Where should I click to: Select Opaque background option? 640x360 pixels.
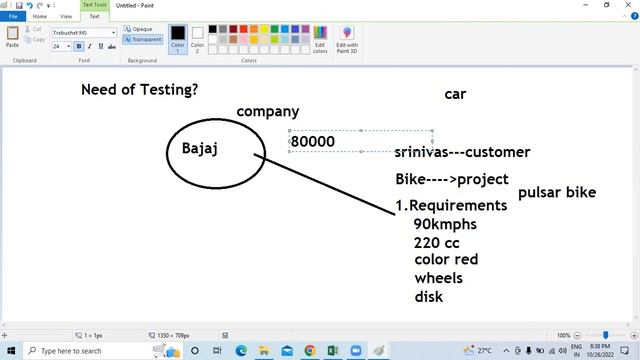pyautogui.click(x=138, y=29)
